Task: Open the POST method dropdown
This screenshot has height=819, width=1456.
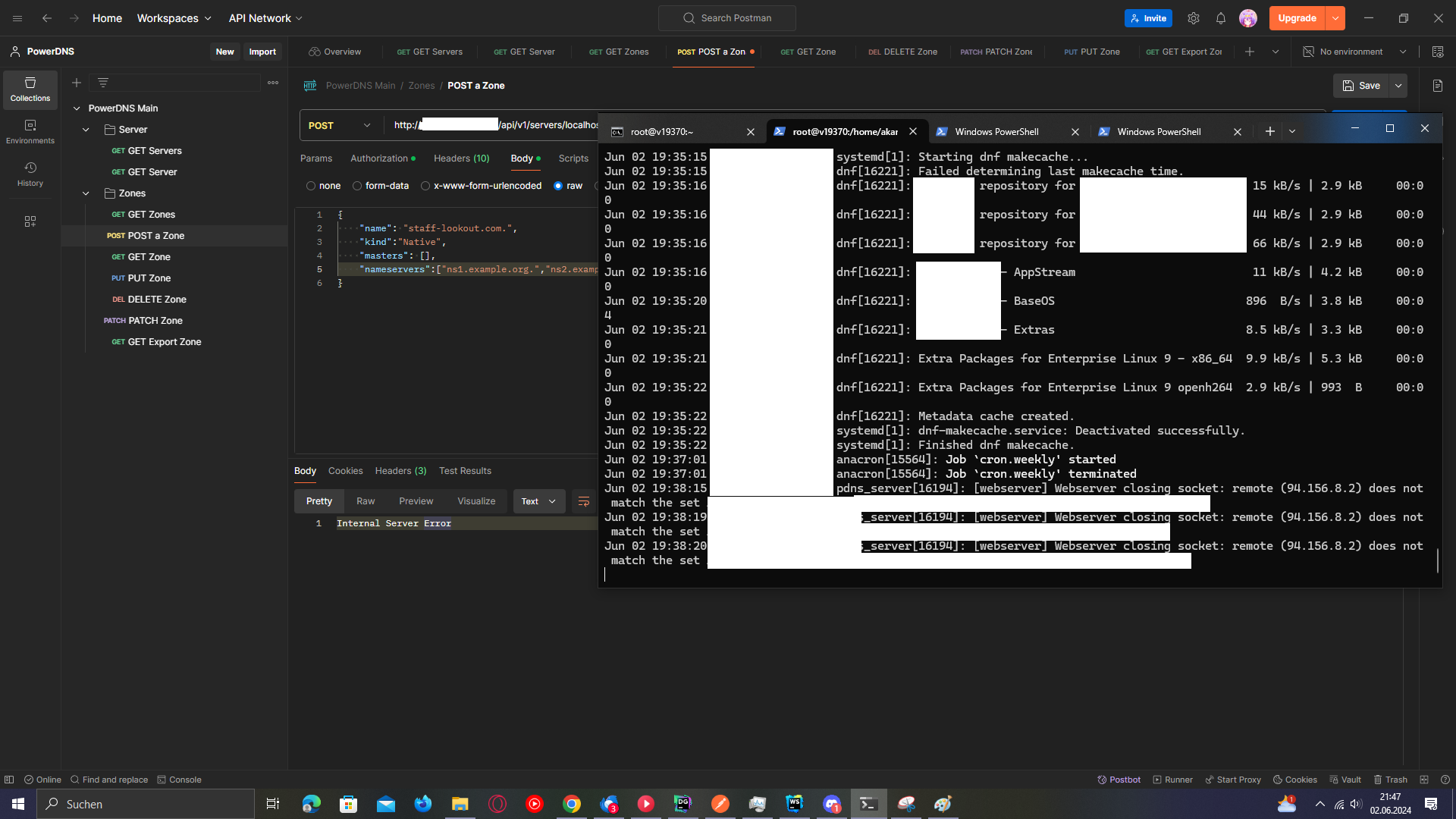Action: click(x=340, y=125)
